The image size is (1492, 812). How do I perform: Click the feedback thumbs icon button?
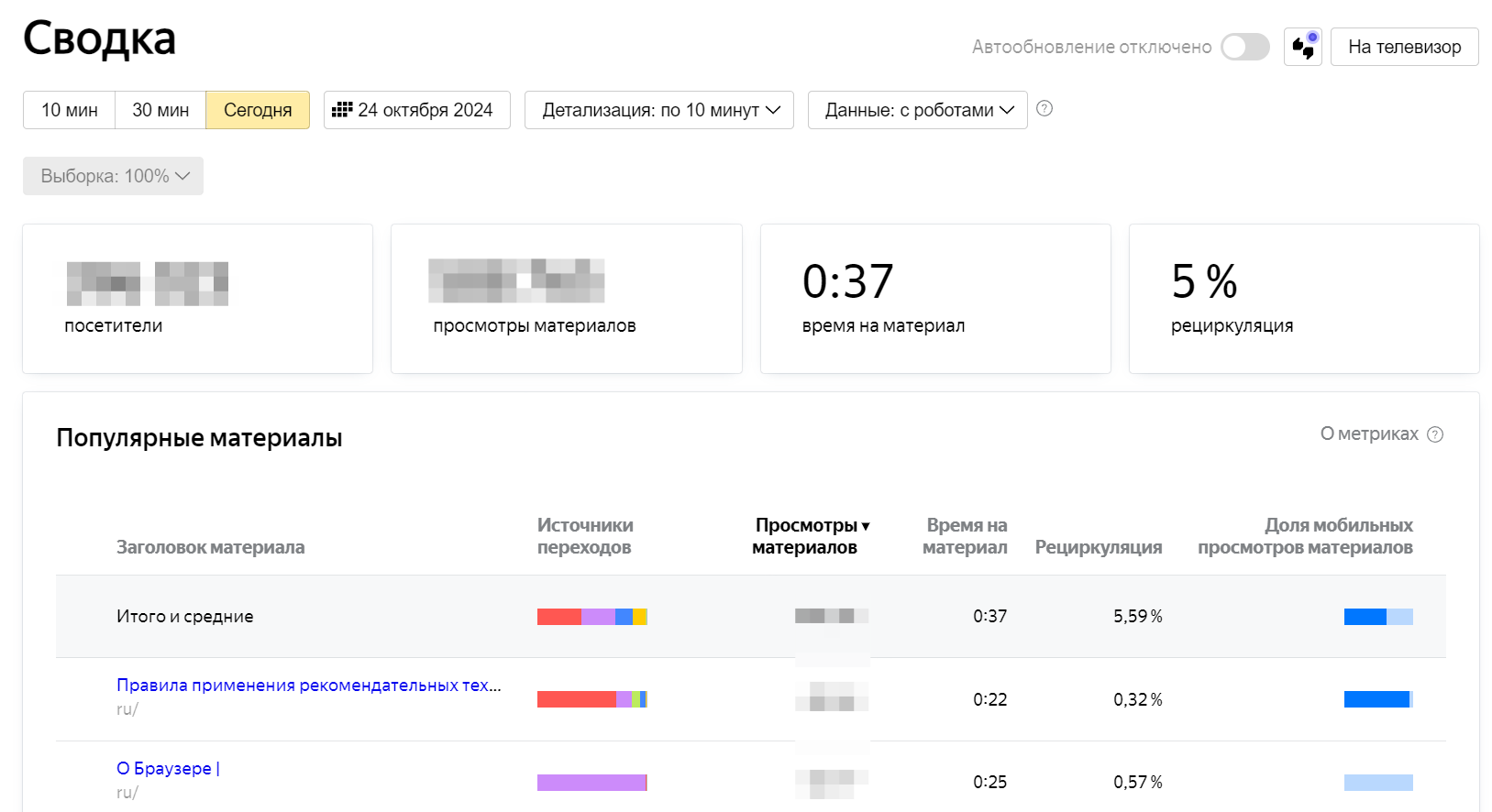(x=1302, y=47)
